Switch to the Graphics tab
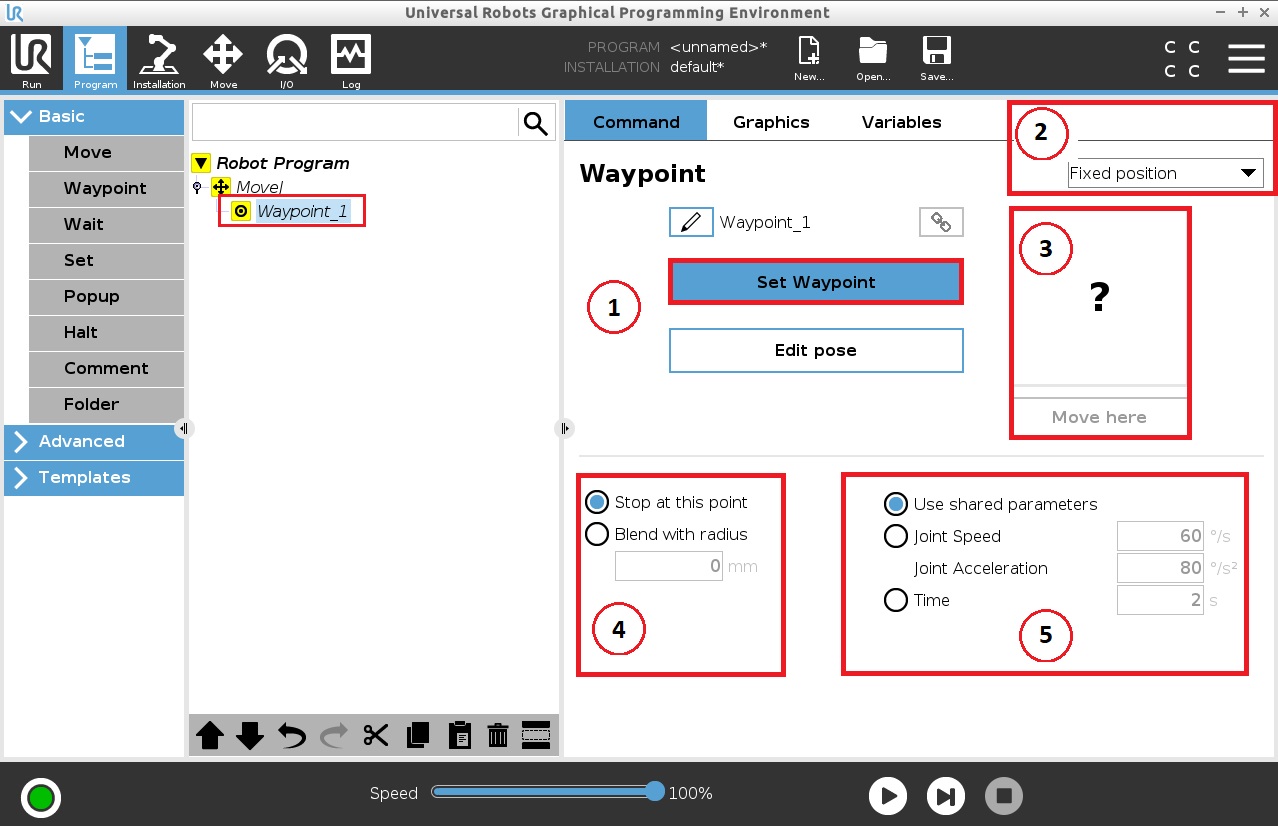Viewport: 1278px width, 826px height. pos(771,121)
